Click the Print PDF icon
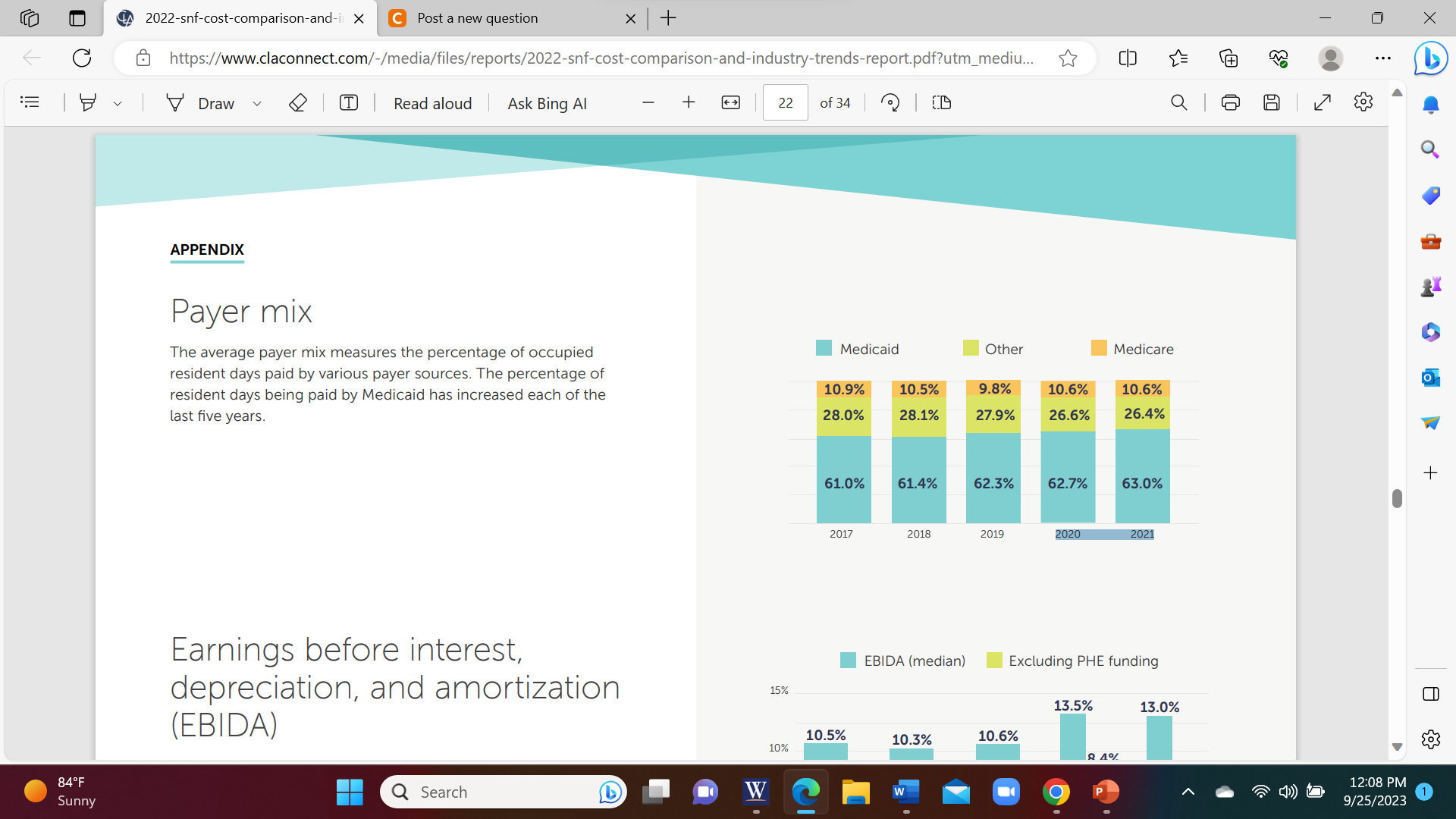Viewport: 1456px width, 819px height. [1230, 102]
